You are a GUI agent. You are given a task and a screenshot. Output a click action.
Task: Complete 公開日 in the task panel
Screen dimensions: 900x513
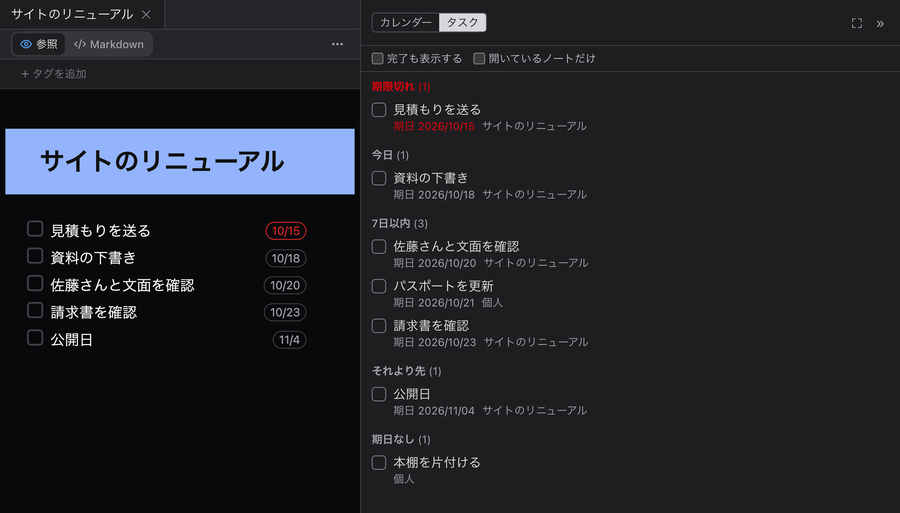click(x=379, y=394)
